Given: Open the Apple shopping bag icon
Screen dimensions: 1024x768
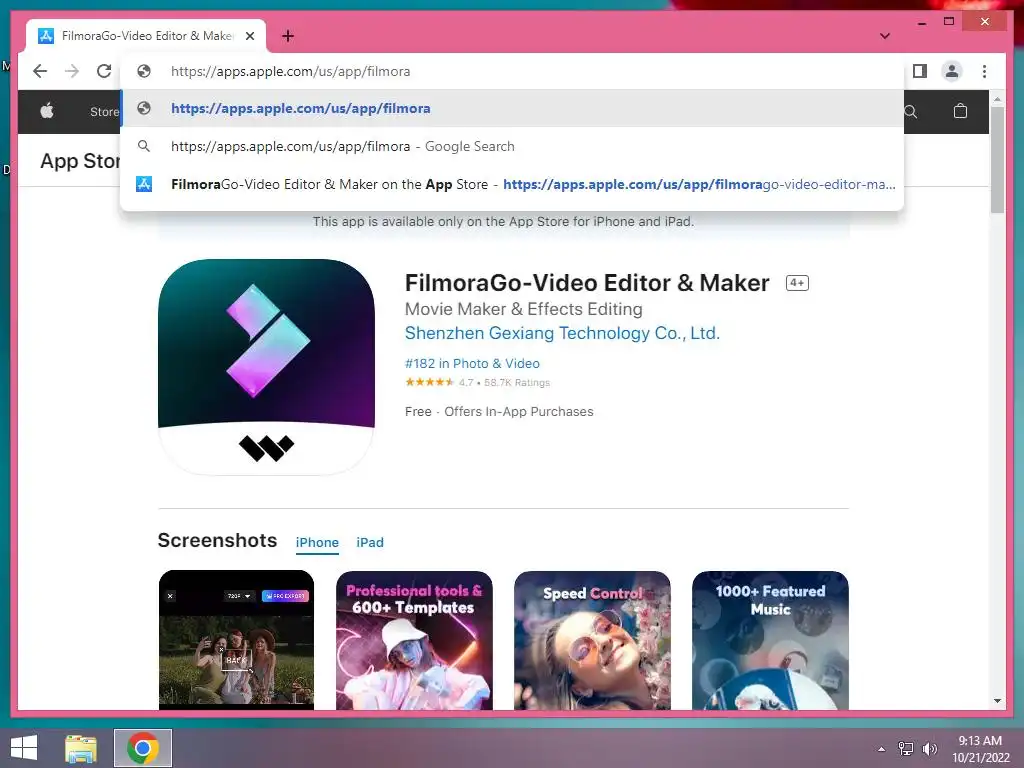Looking at the screenshot, I should tap(960, 111).
